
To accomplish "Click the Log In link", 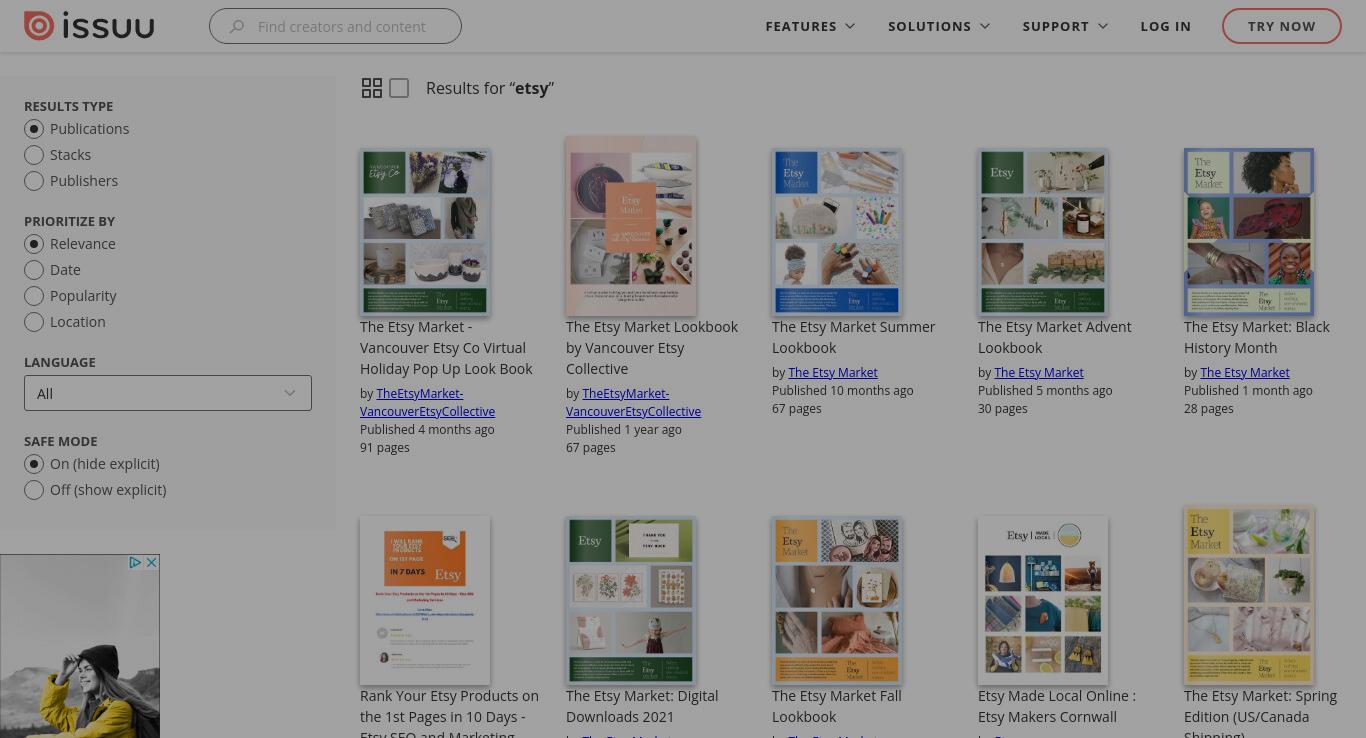I will pyautogui.click(x=1165, y=26).
